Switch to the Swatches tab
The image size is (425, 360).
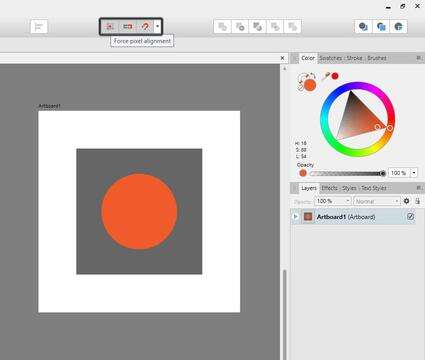[331, 58]
